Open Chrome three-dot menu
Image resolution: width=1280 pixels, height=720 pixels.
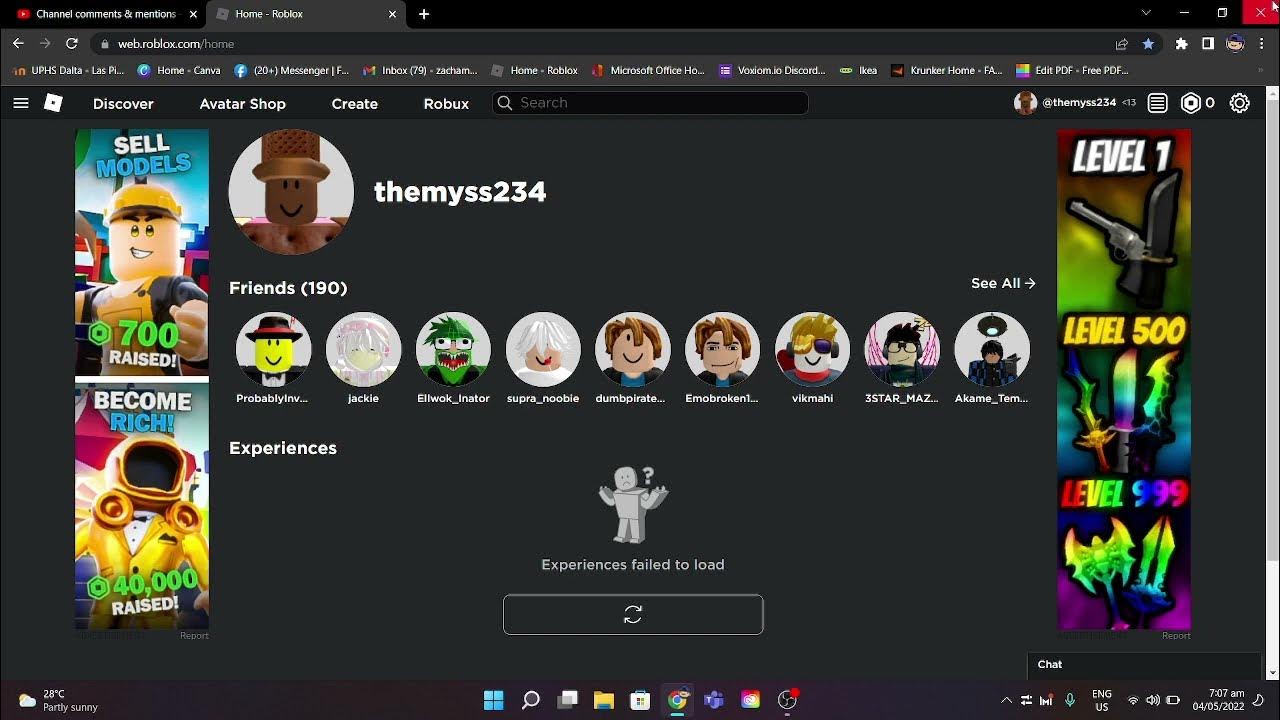(x=1262, y=44)
